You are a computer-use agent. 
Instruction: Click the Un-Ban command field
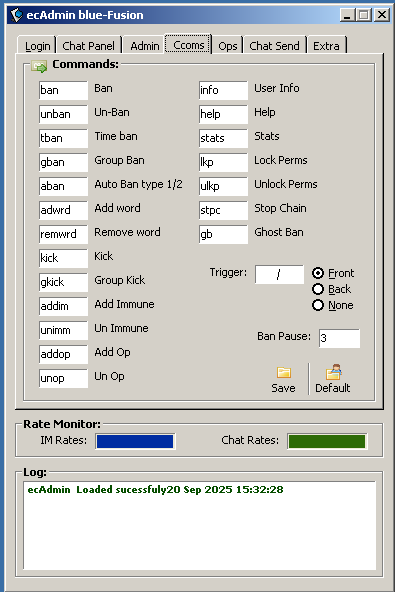point(63,114)
